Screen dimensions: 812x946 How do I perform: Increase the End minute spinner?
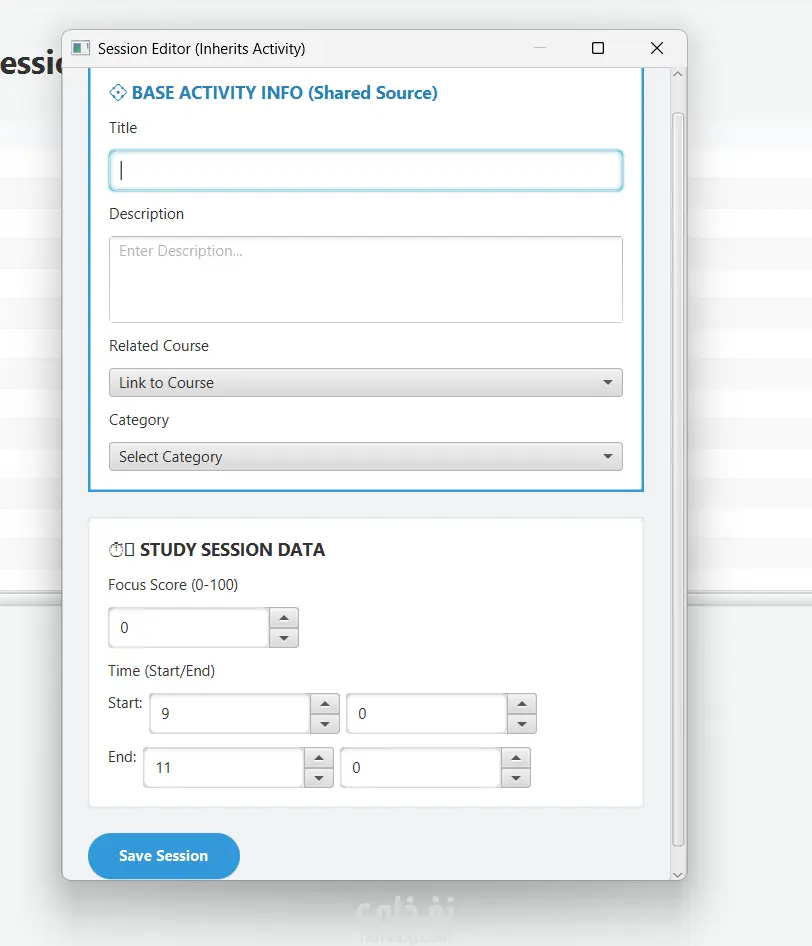pyautogui.click(x=516, y=758)
